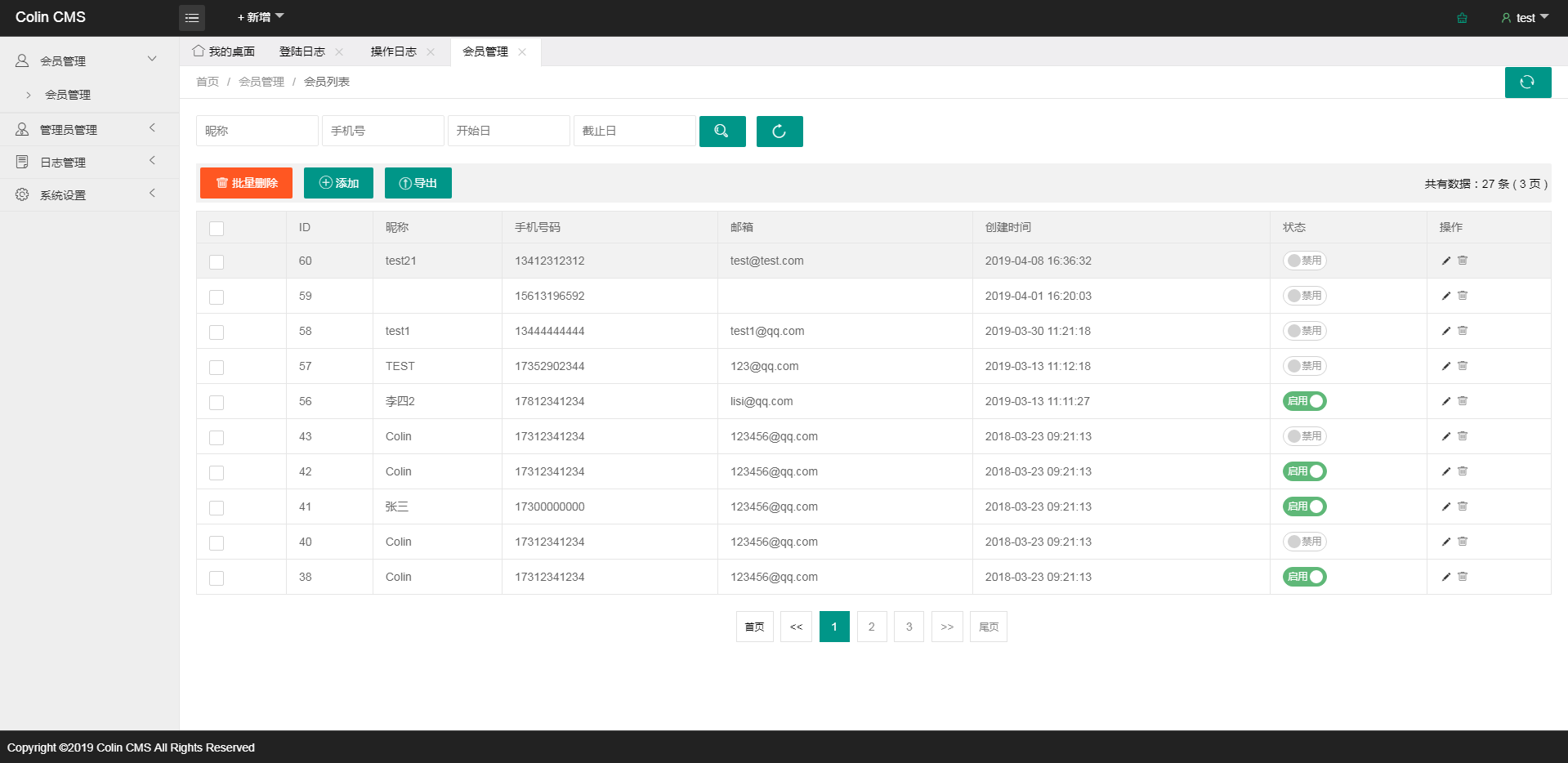Screen dimensions: 1568x763
Task: Click the phone number 17300000000
Action: click(x=550, y=506)
